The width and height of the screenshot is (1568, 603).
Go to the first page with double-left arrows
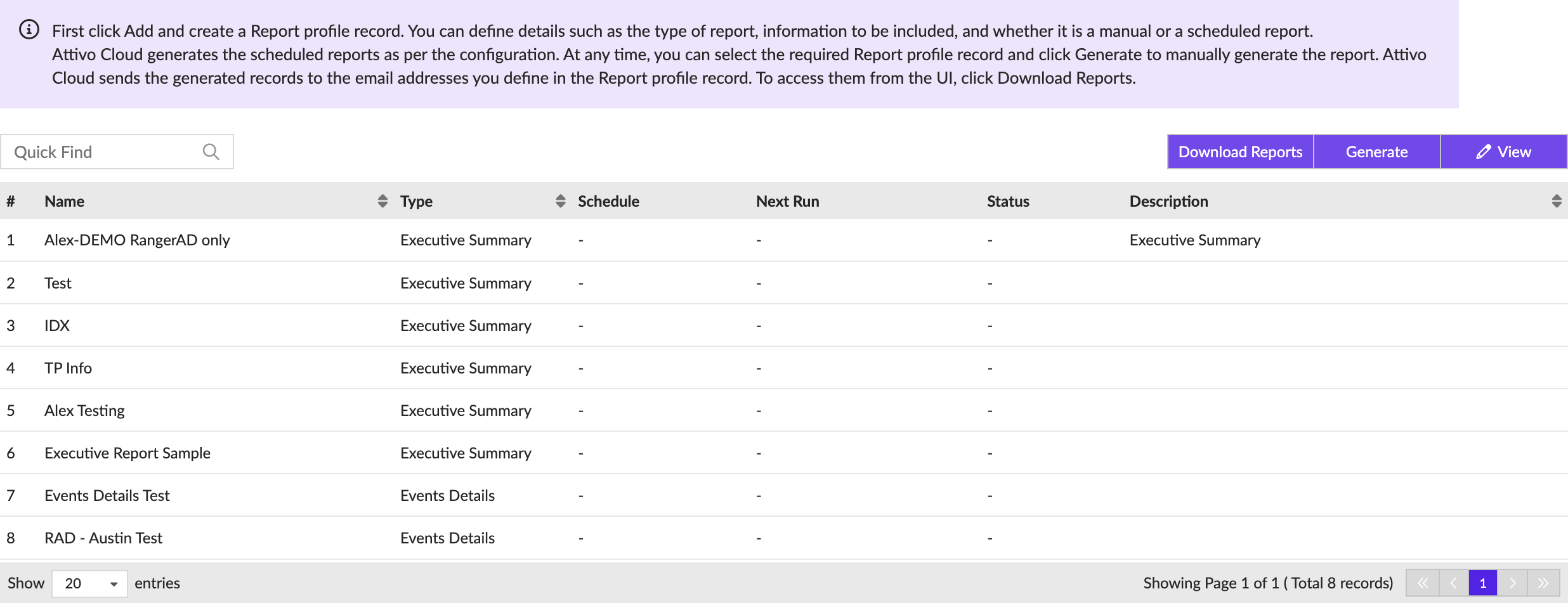pos(1423,583)
